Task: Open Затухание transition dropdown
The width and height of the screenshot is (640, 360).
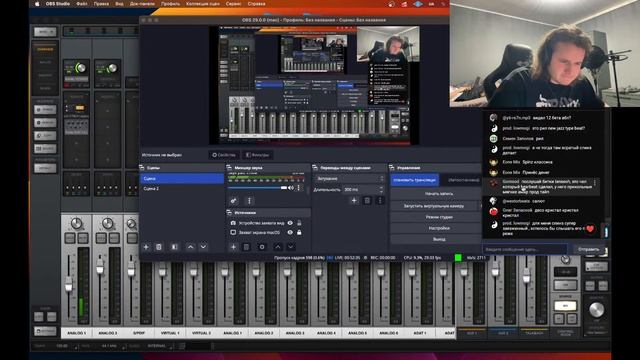Action: (x=349, y=178)
